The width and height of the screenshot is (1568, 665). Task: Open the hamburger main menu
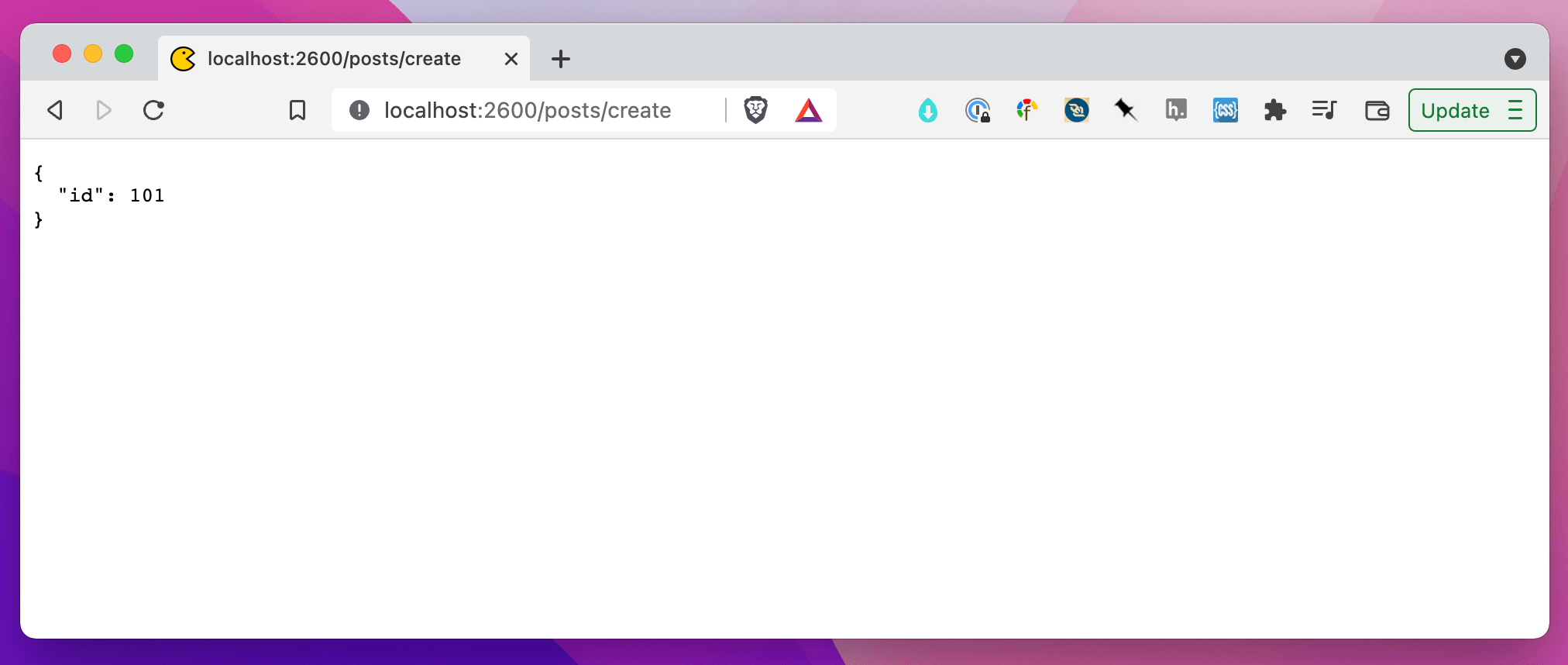click(x=1515, y=110)
